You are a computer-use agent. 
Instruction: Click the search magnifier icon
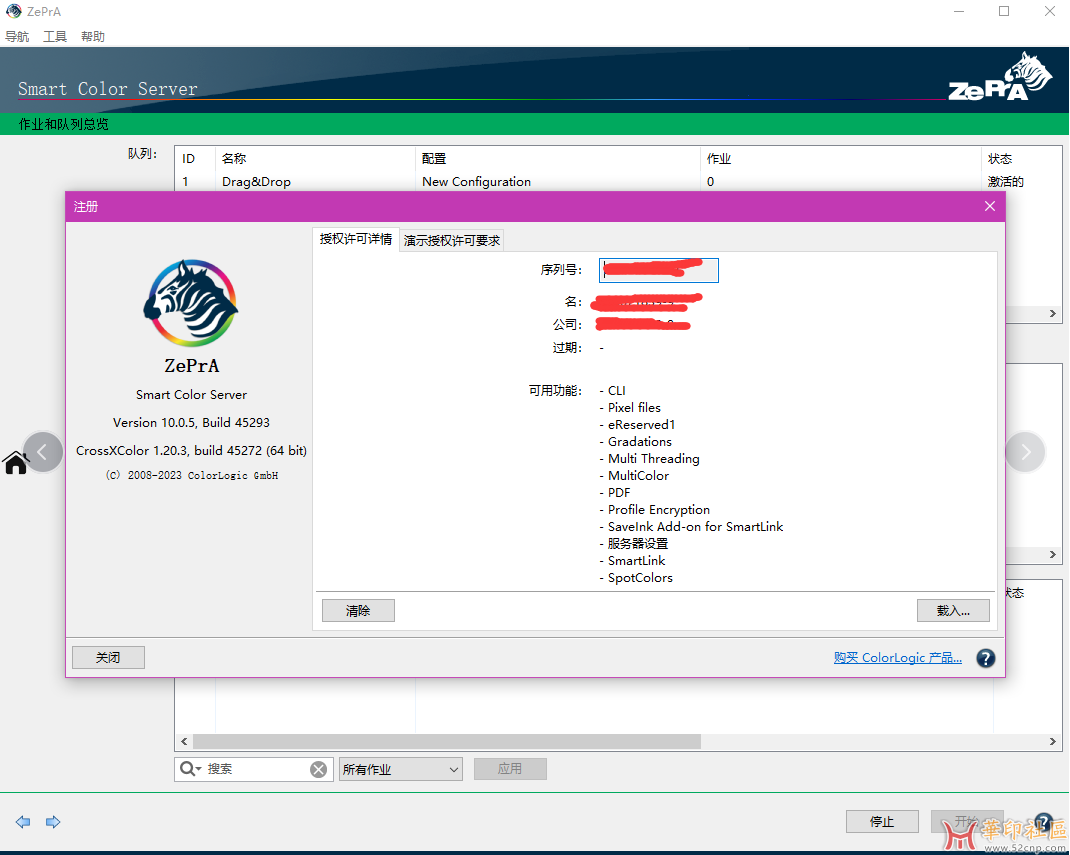[x=186, y=769]
